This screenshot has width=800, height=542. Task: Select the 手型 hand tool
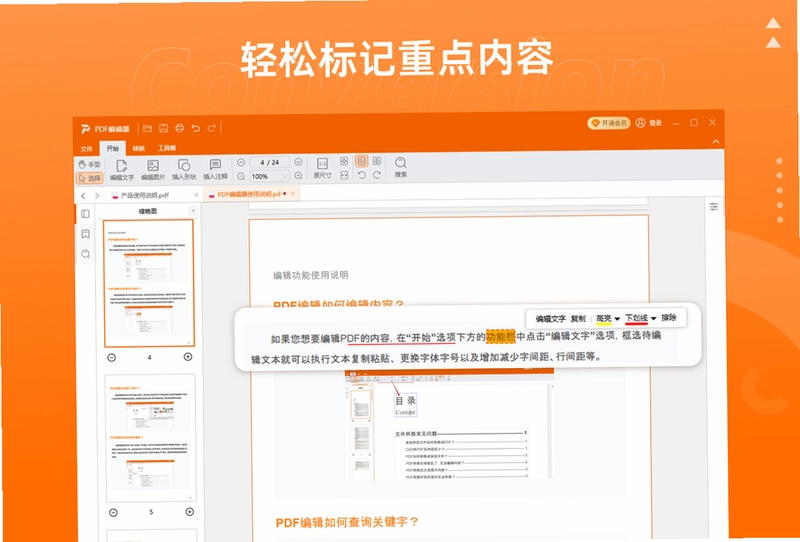(89, 164)
